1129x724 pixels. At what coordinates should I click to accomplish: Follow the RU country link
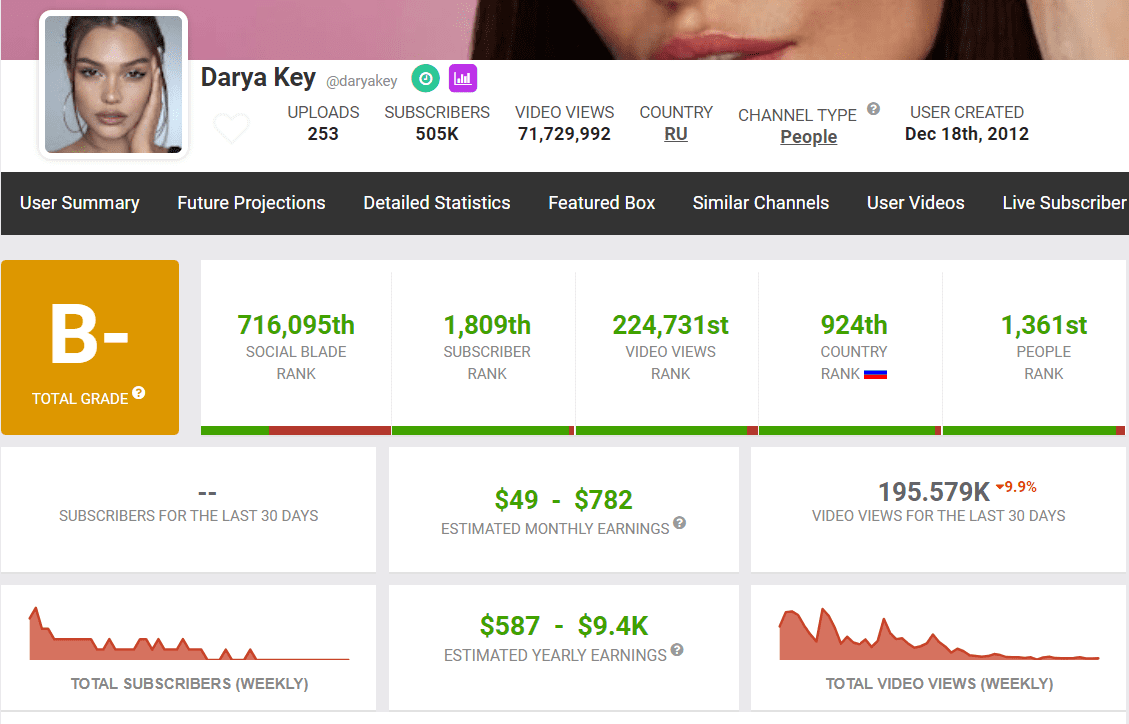675,134
